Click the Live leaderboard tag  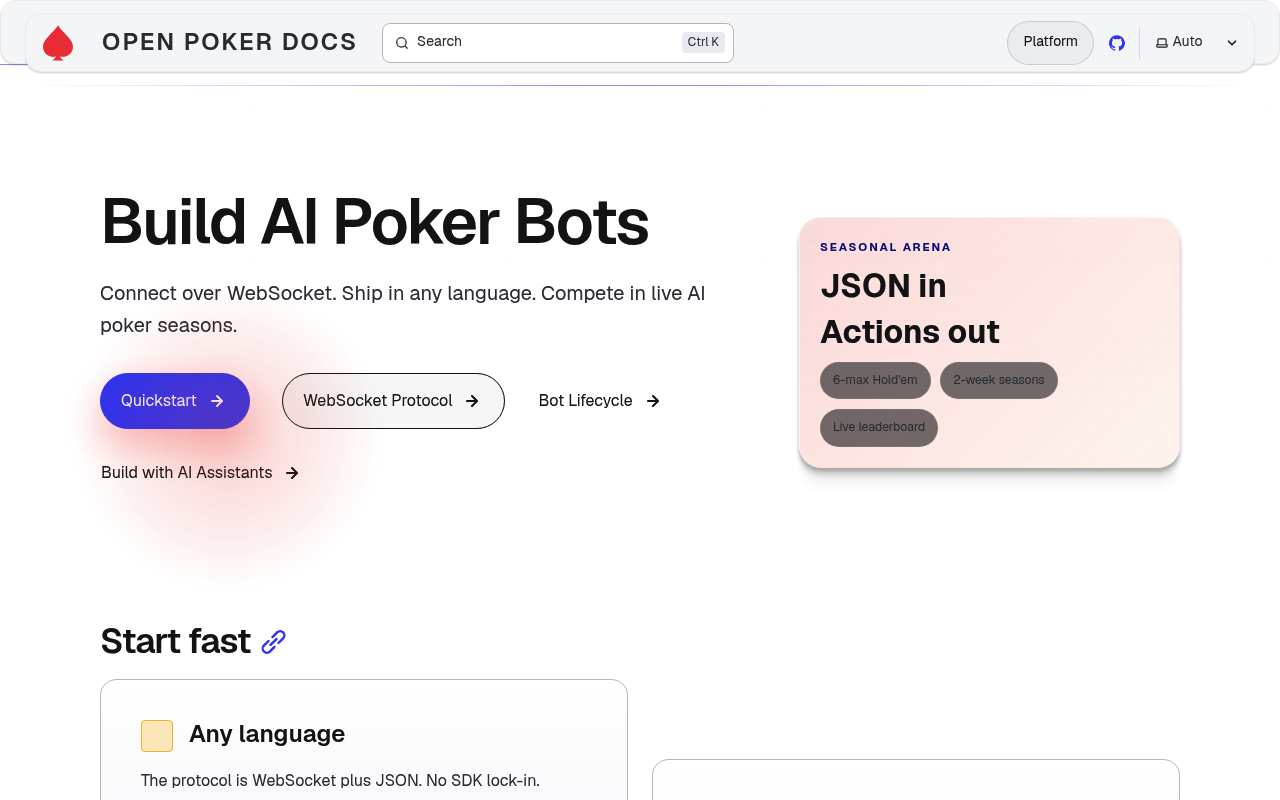click(x=879, y=427)
